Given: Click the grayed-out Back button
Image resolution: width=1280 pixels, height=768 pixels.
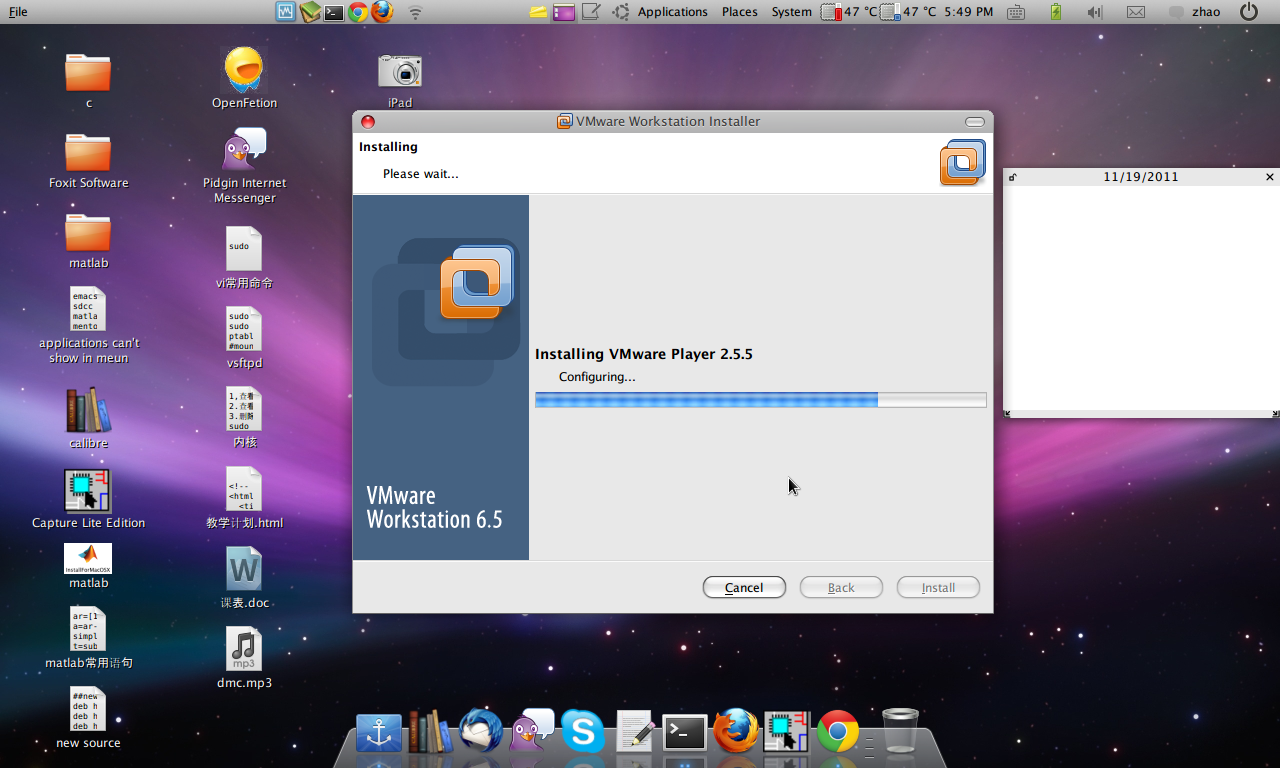Looking at the screenshot, I should coord(841,587).
